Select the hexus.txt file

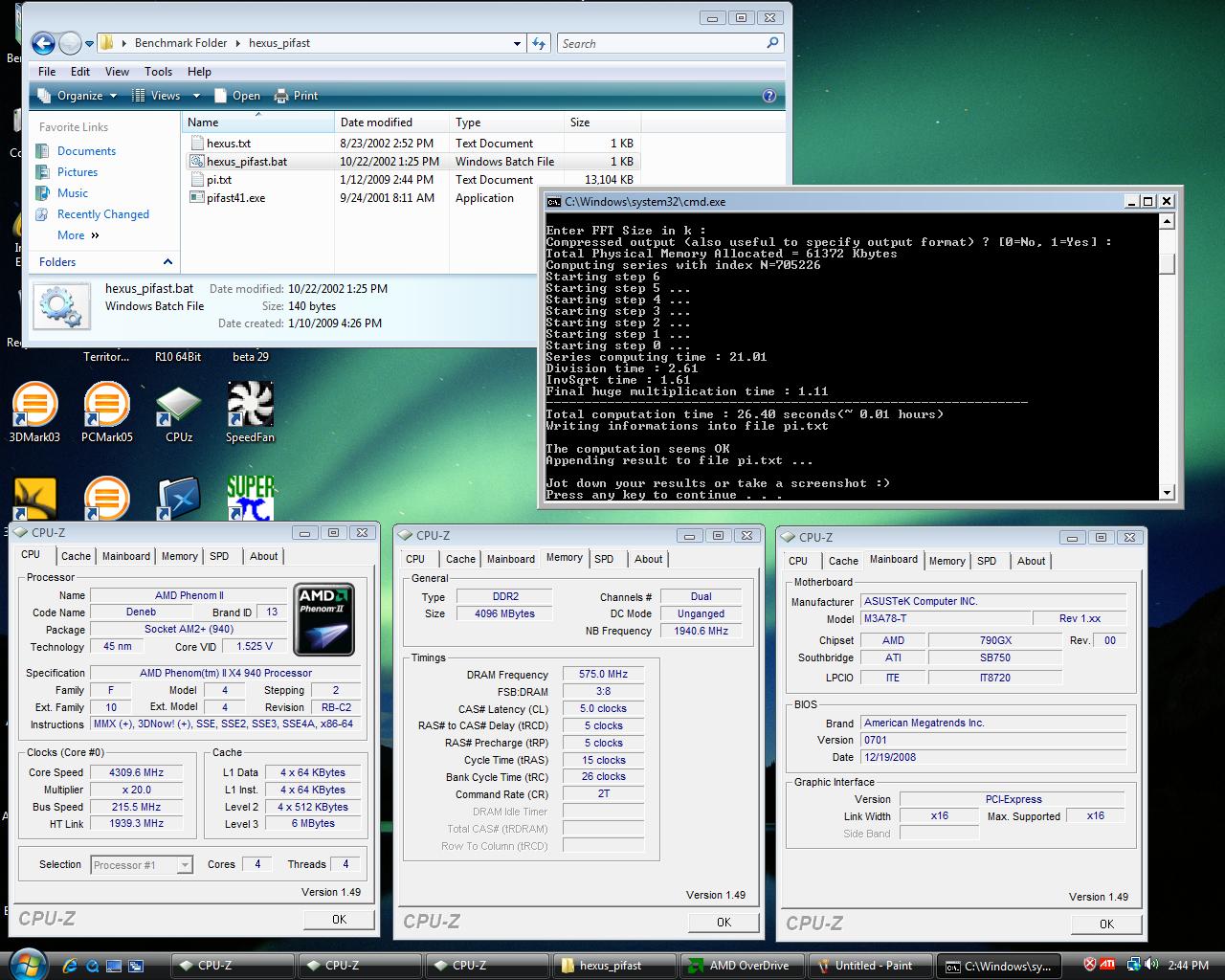(x=229, y=144)
